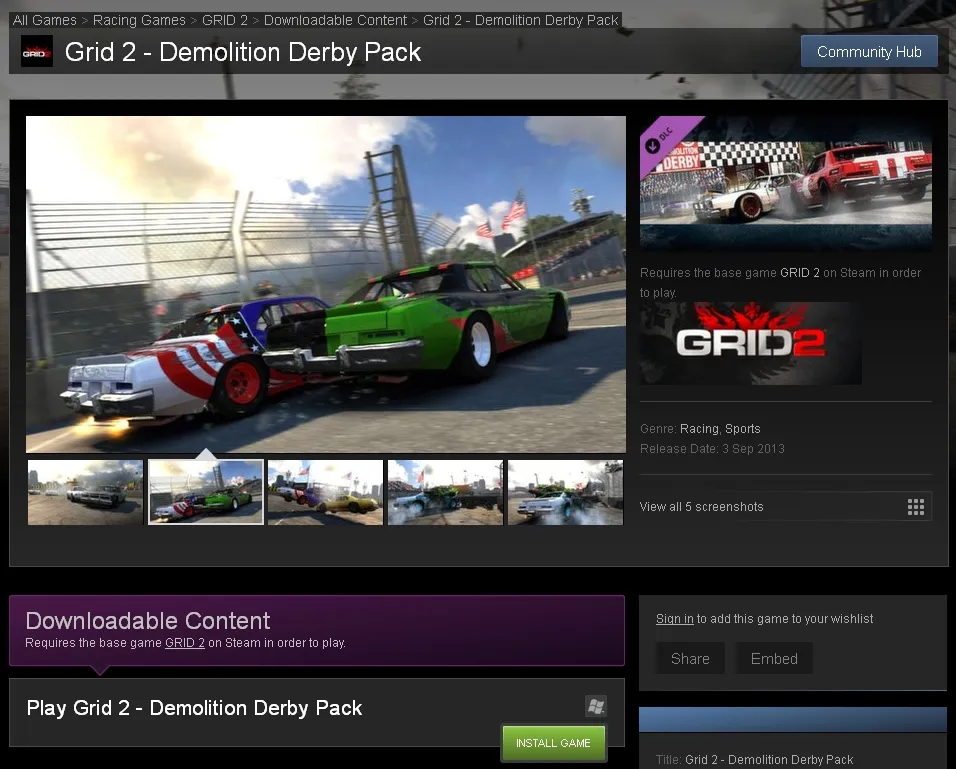Select fourth thumbnail with blue-green car
Viewport: 956px width, 769px height.
tap(446, 492)
